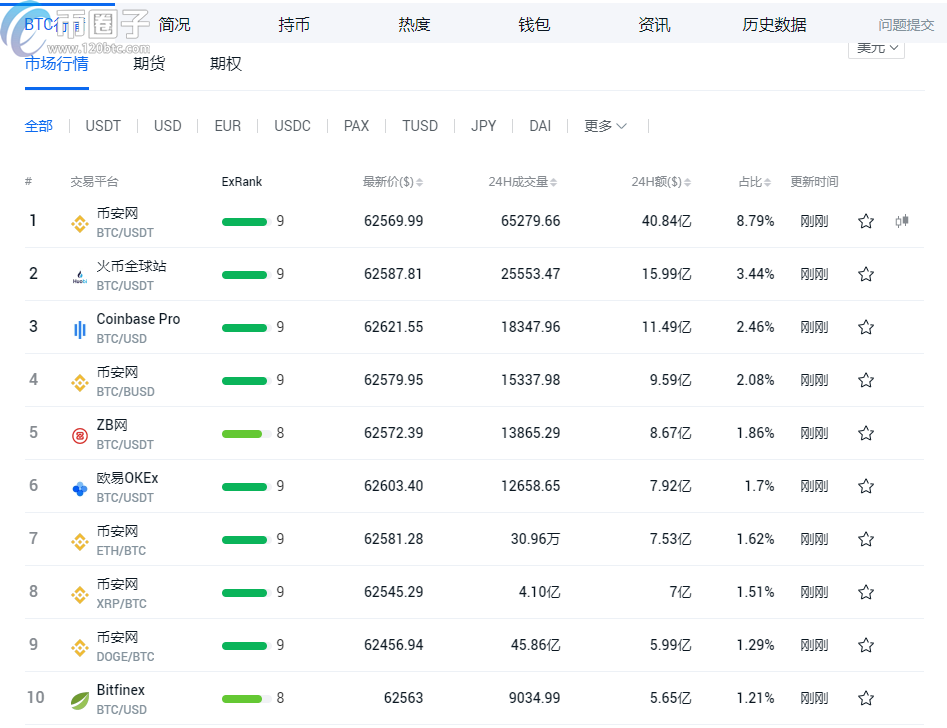Open the 美元 currency unit dropdown
Viewport: 947px width, 728px height.
pyautogui.click(x=876, y=47)
